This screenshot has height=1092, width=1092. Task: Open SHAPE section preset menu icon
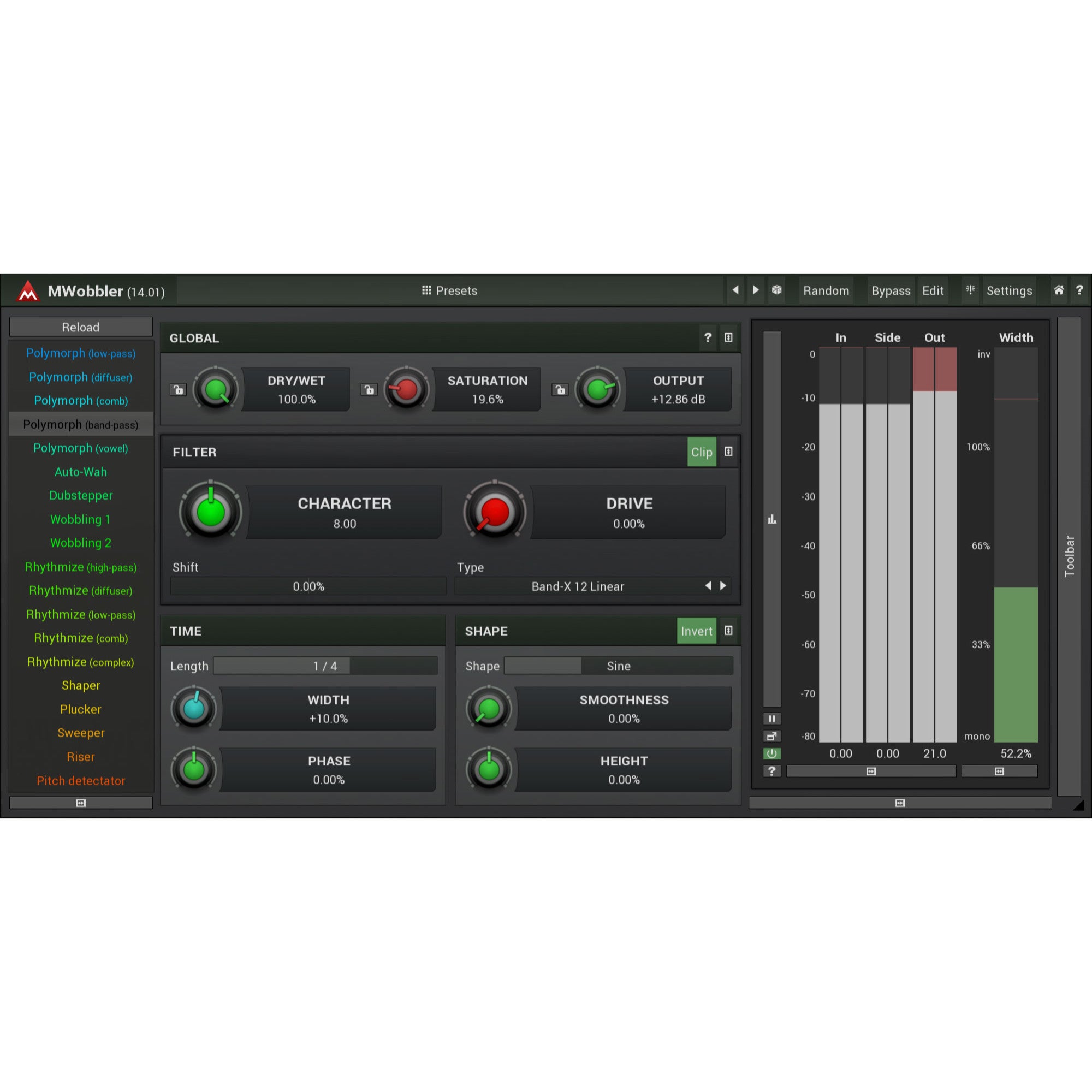(728, 631)
